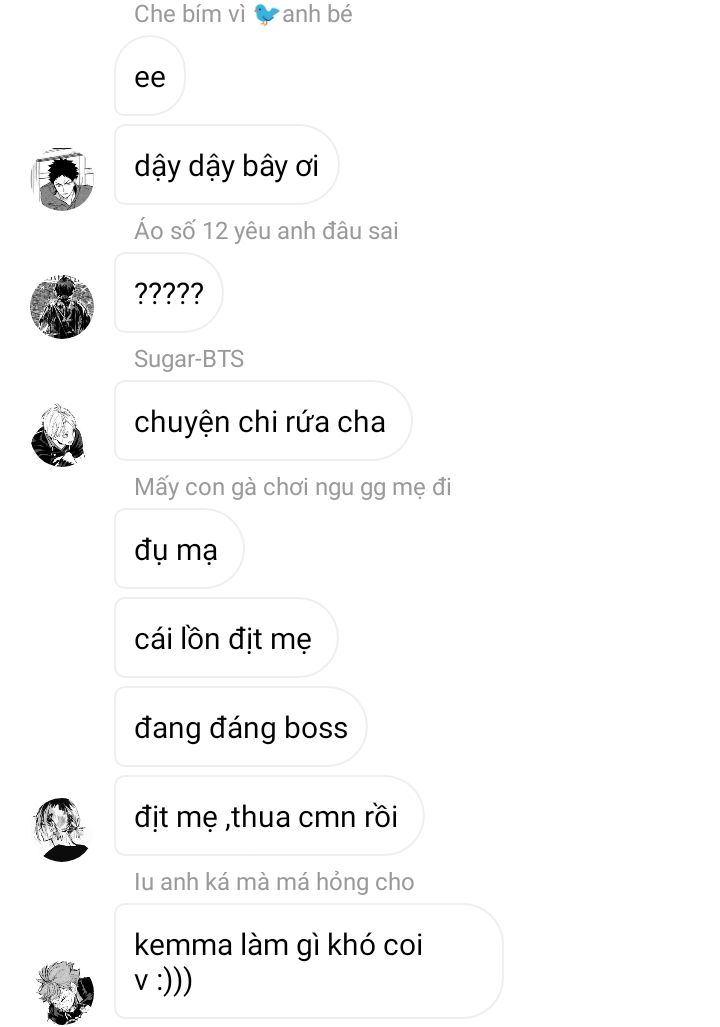Tap sender 'Mấy con gà chơi ngu gg mẹ đi'
Screen dimensions: 720x1027
[293, 487]
